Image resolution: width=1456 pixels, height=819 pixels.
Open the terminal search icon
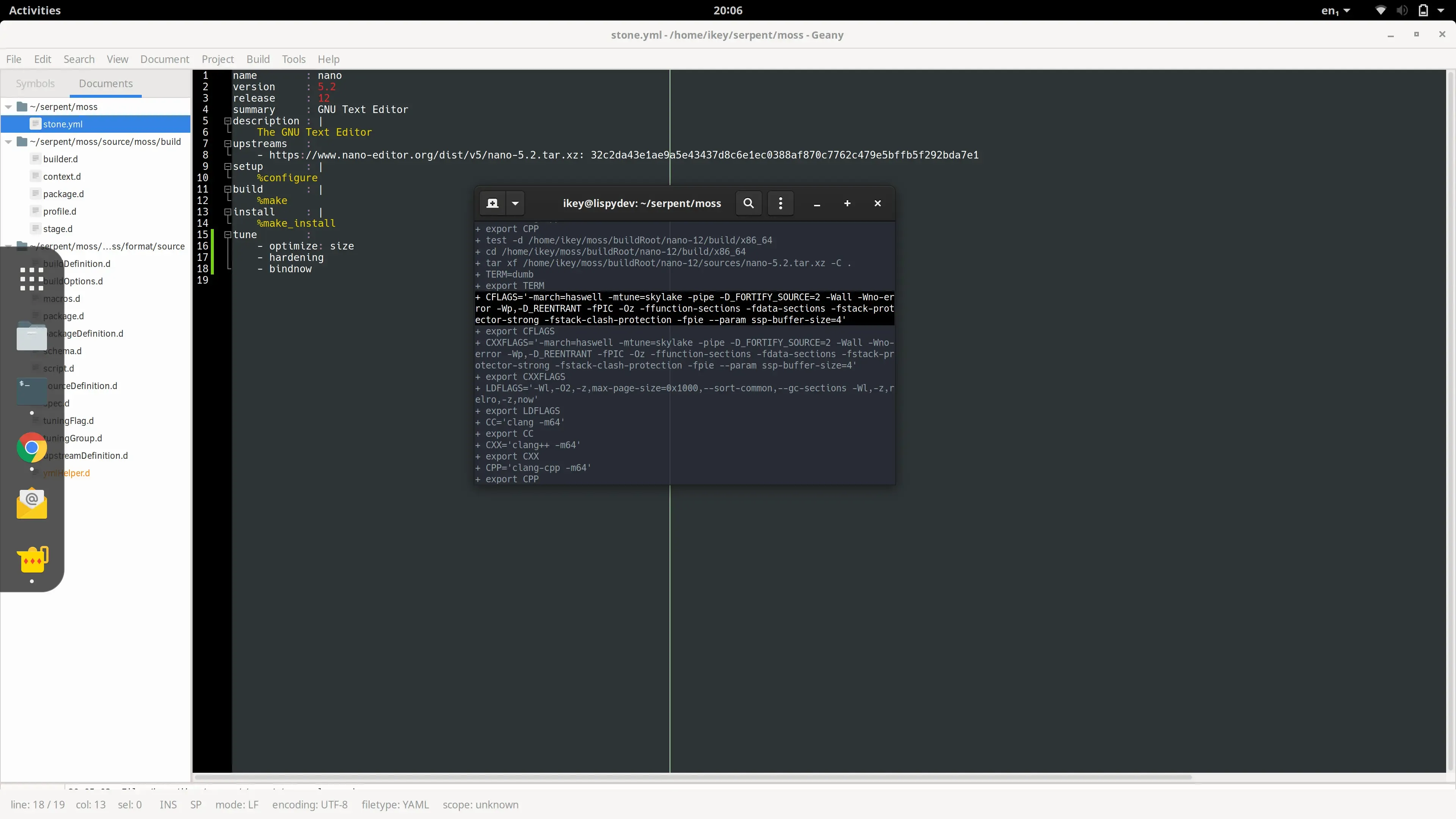coord(748,204)
